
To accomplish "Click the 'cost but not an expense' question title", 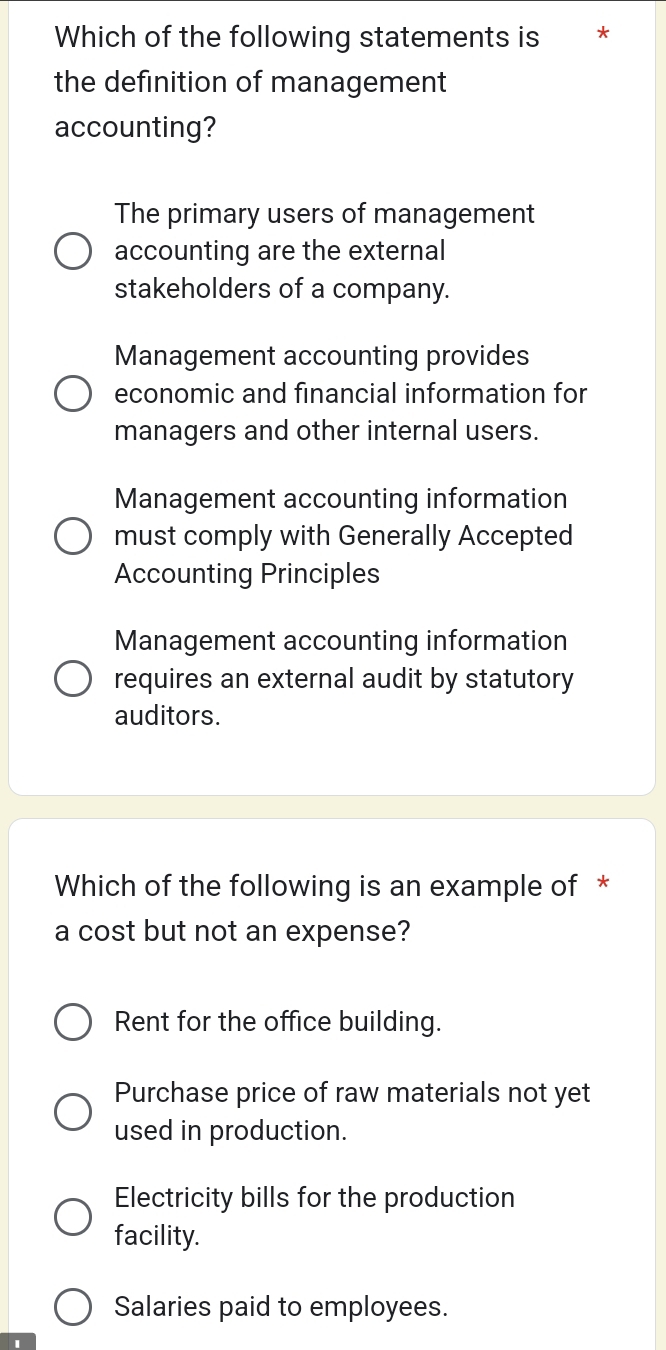I will click(315, 908).
